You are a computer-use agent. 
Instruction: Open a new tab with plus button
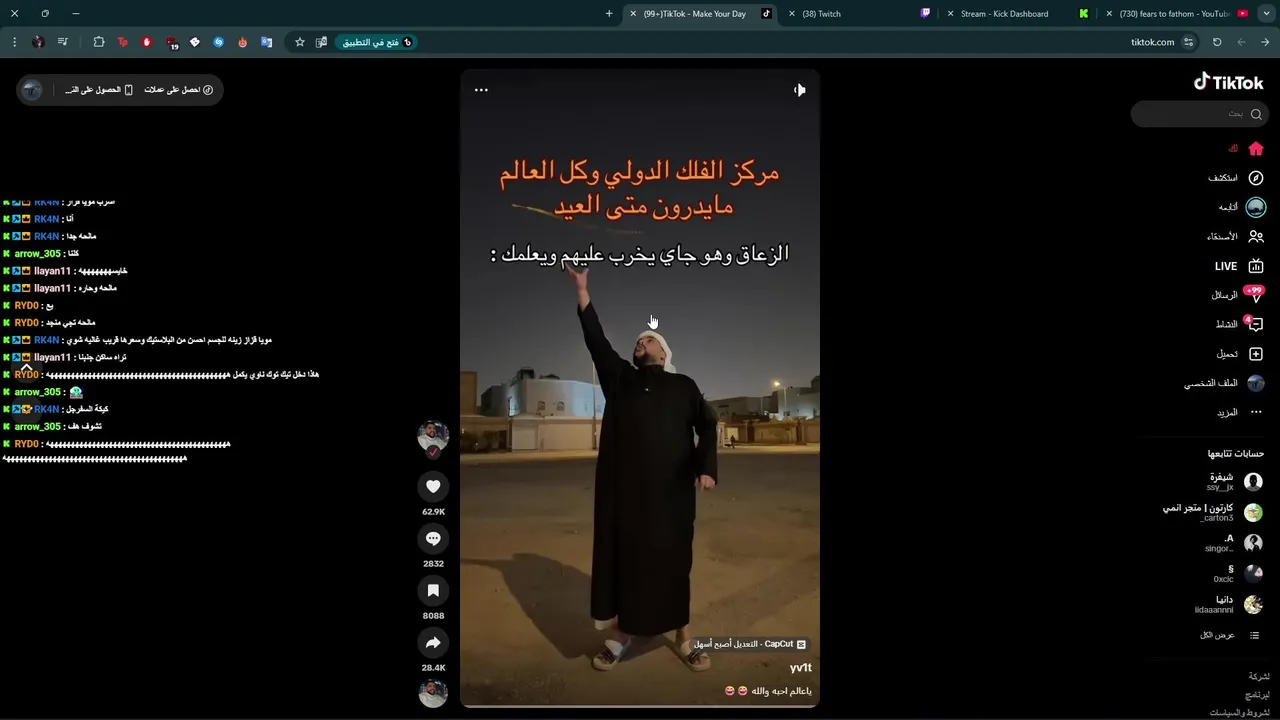609,14
